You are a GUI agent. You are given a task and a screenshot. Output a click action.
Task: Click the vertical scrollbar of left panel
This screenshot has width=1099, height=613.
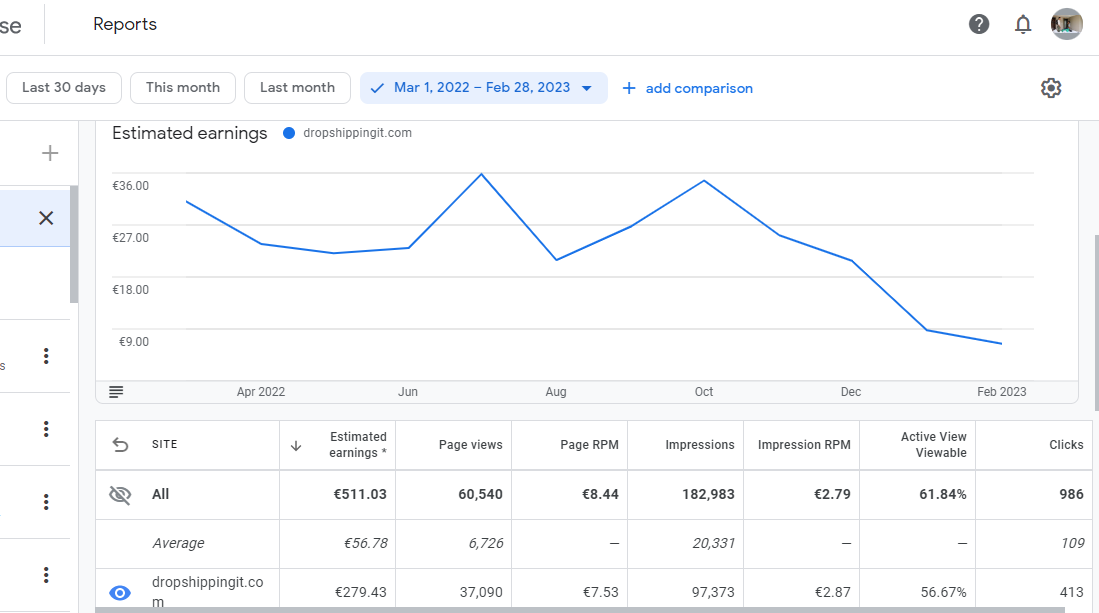pyautogui.click(x=74, y=244)
